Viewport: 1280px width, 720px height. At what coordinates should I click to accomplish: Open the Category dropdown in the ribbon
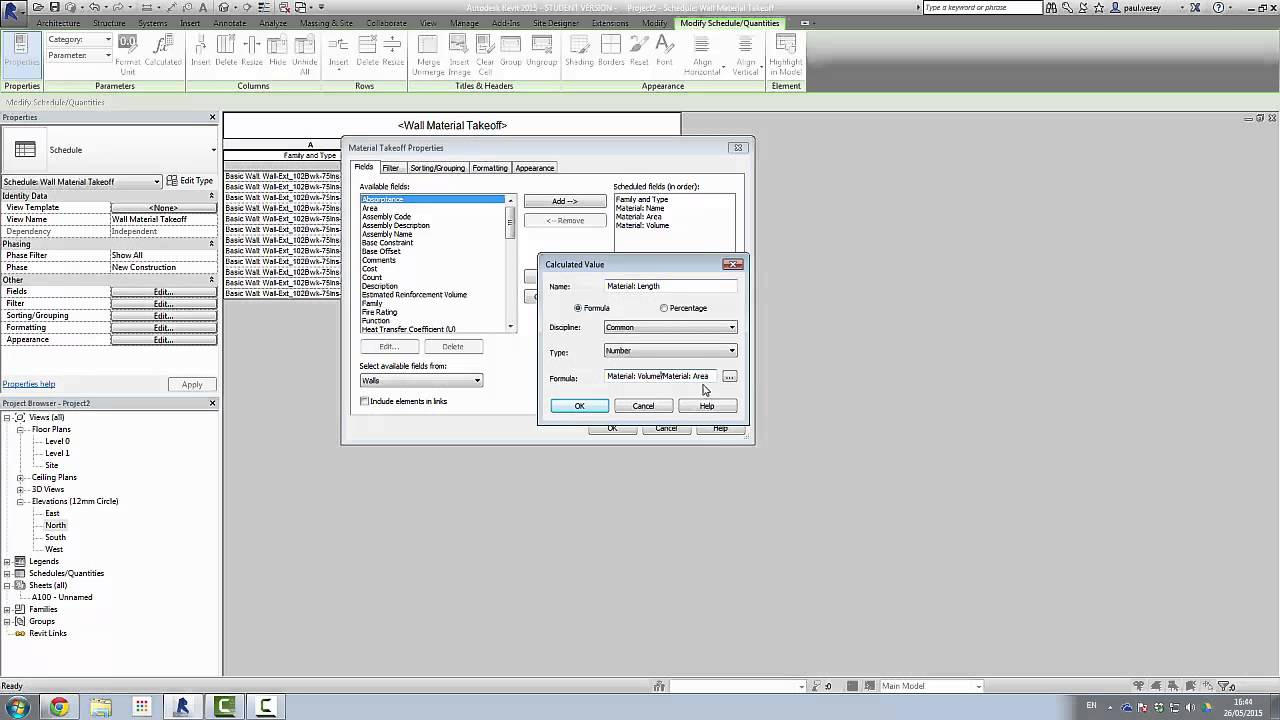click(80, 39)
